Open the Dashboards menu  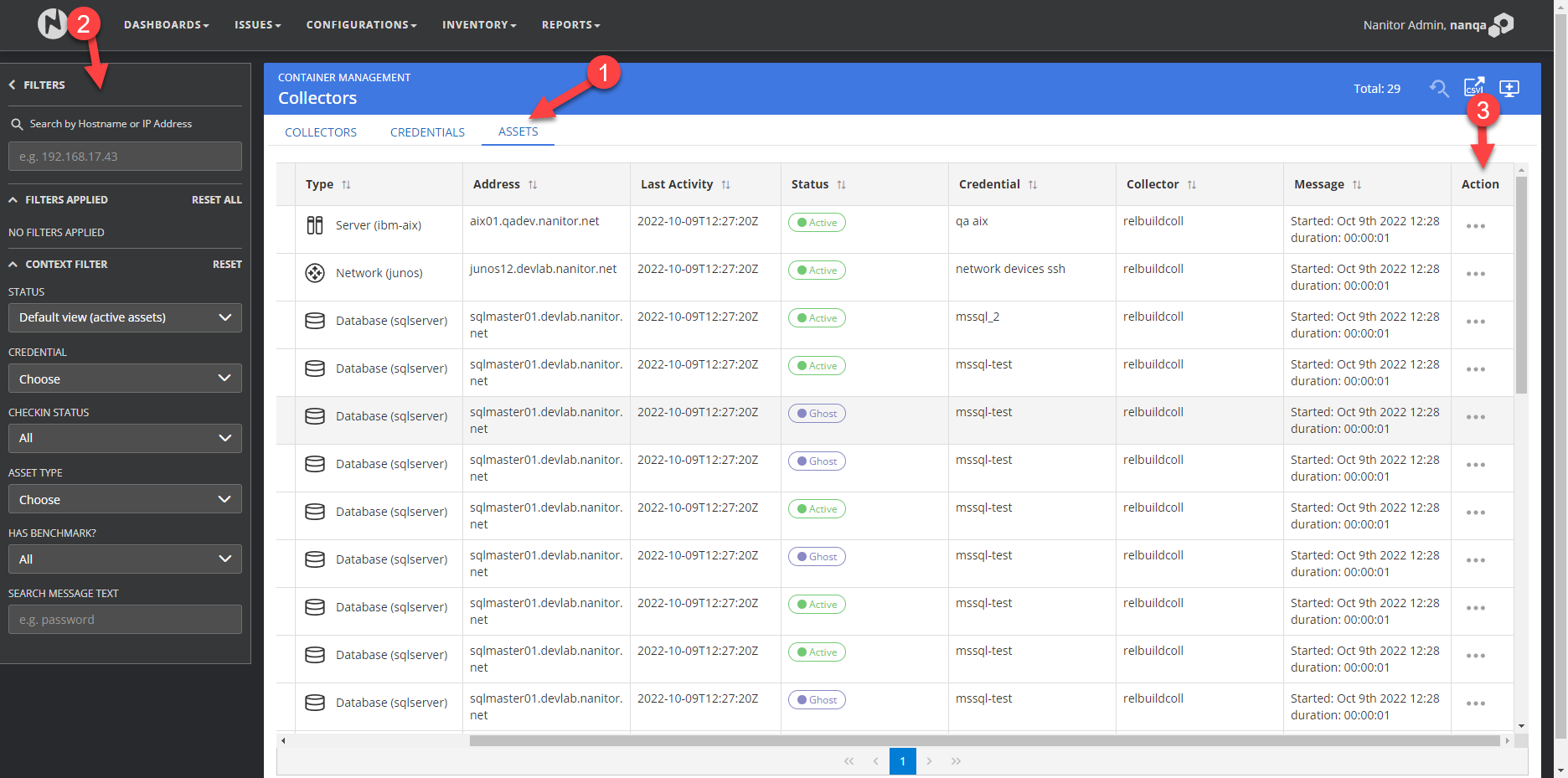[166, 25]
